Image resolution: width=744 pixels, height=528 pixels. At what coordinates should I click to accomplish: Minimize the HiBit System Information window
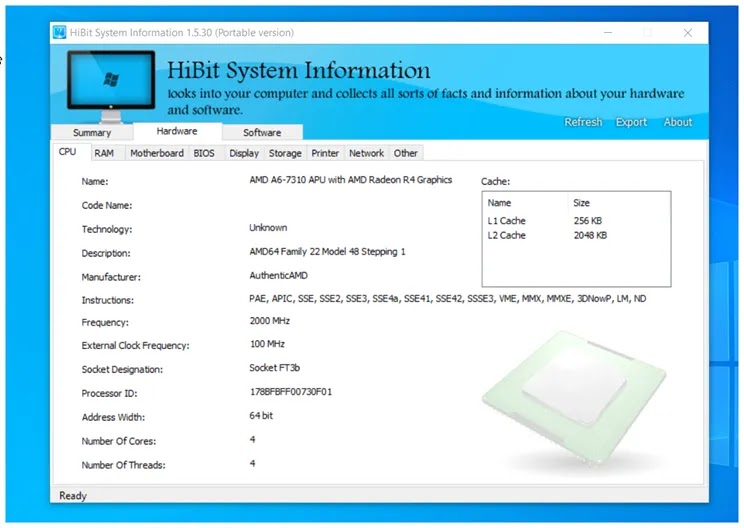pyautogui.click(x=608, y=33)
